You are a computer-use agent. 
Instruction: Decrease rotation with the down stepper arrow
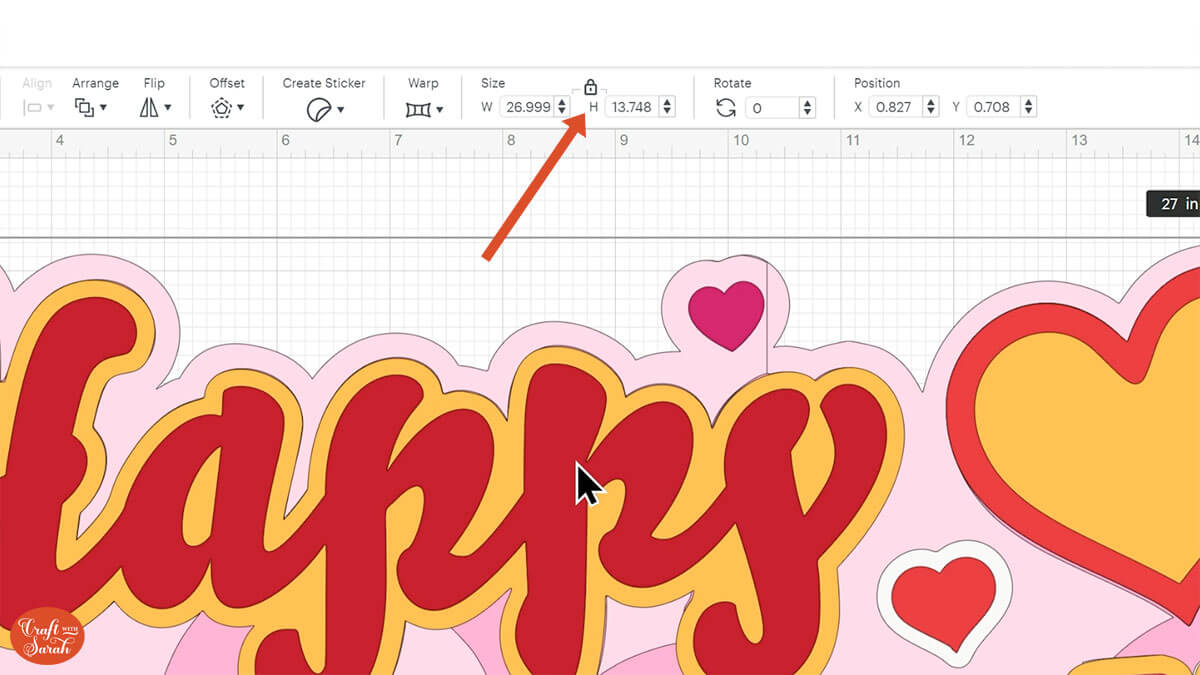[x=808, y=112]
